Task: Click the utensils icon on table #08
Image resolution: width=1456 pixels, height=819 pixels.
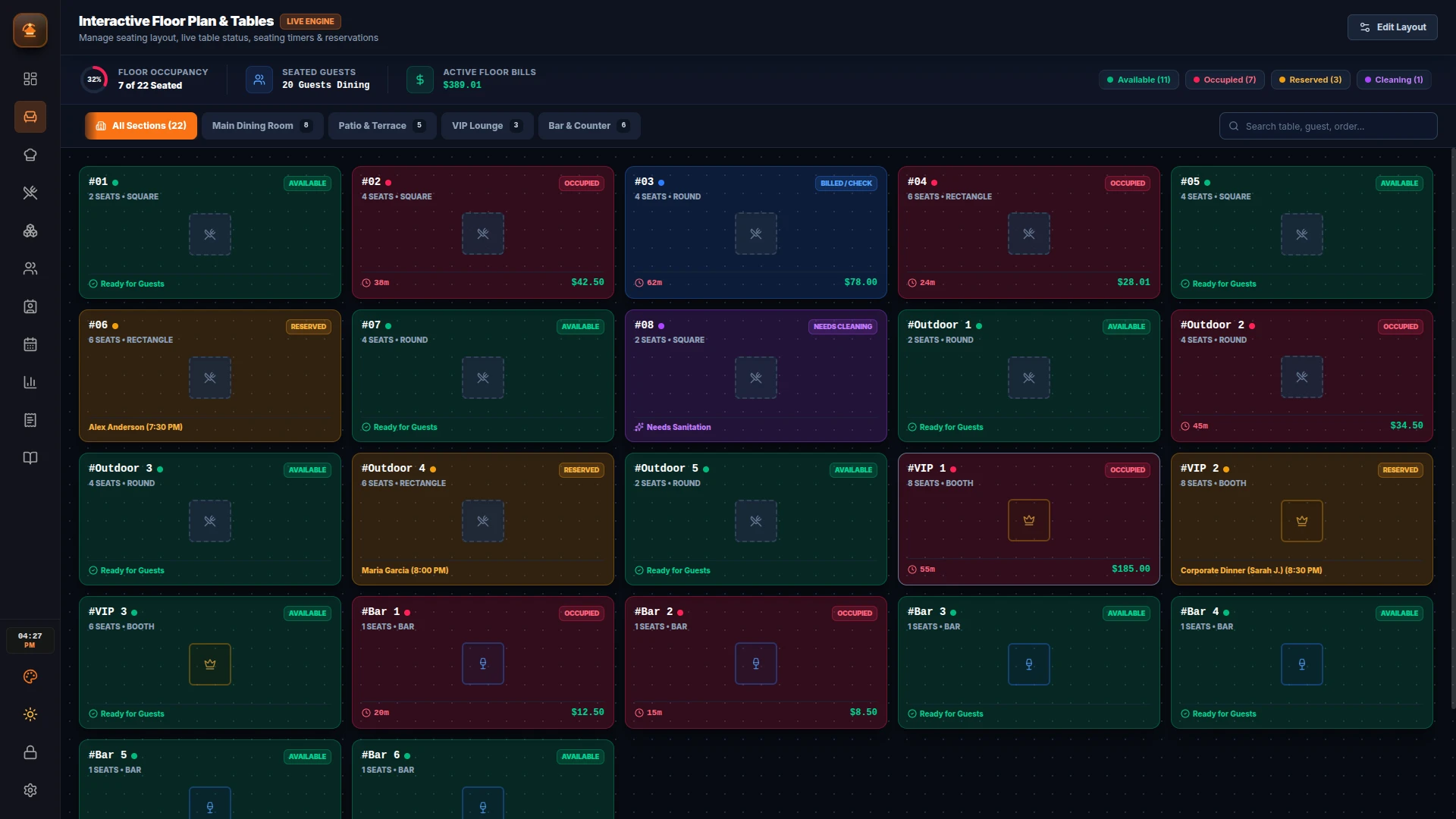Action: tap(756, 378)
